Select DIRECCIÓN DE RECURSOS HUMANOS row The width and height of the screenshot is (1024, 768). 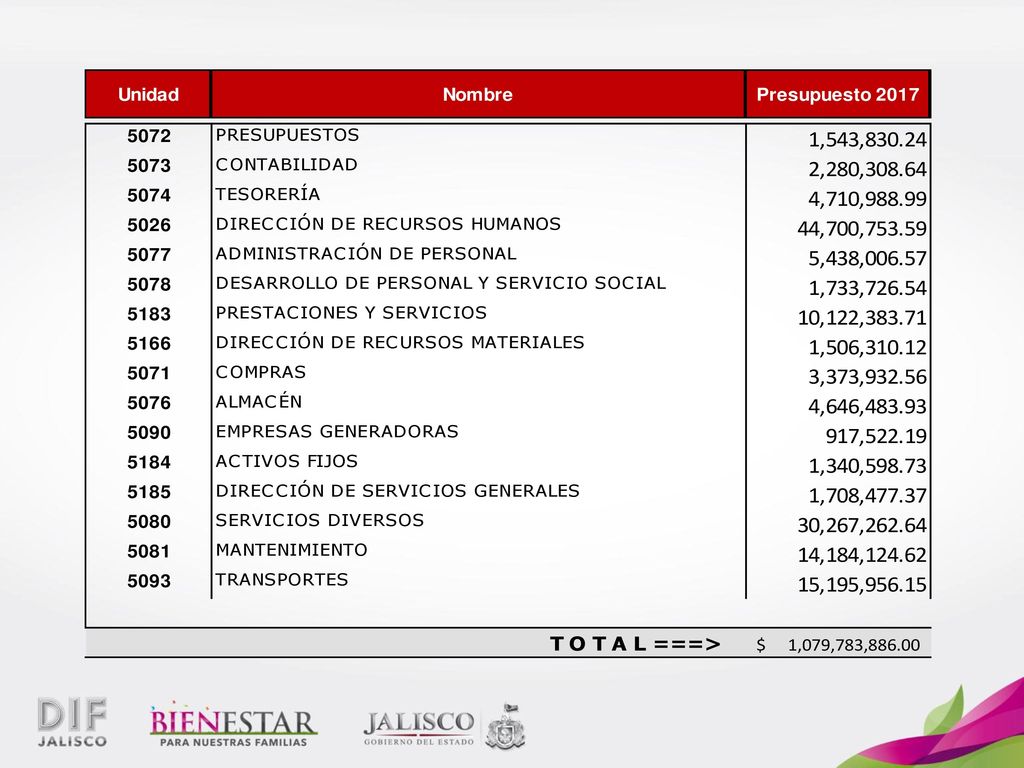pyautogui.click(x=507, y=225)
